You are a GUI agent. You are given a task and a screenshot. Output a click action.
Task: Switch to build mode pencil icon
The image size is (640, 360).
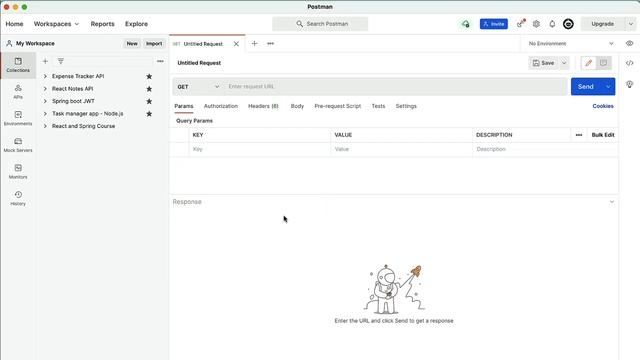589,63
